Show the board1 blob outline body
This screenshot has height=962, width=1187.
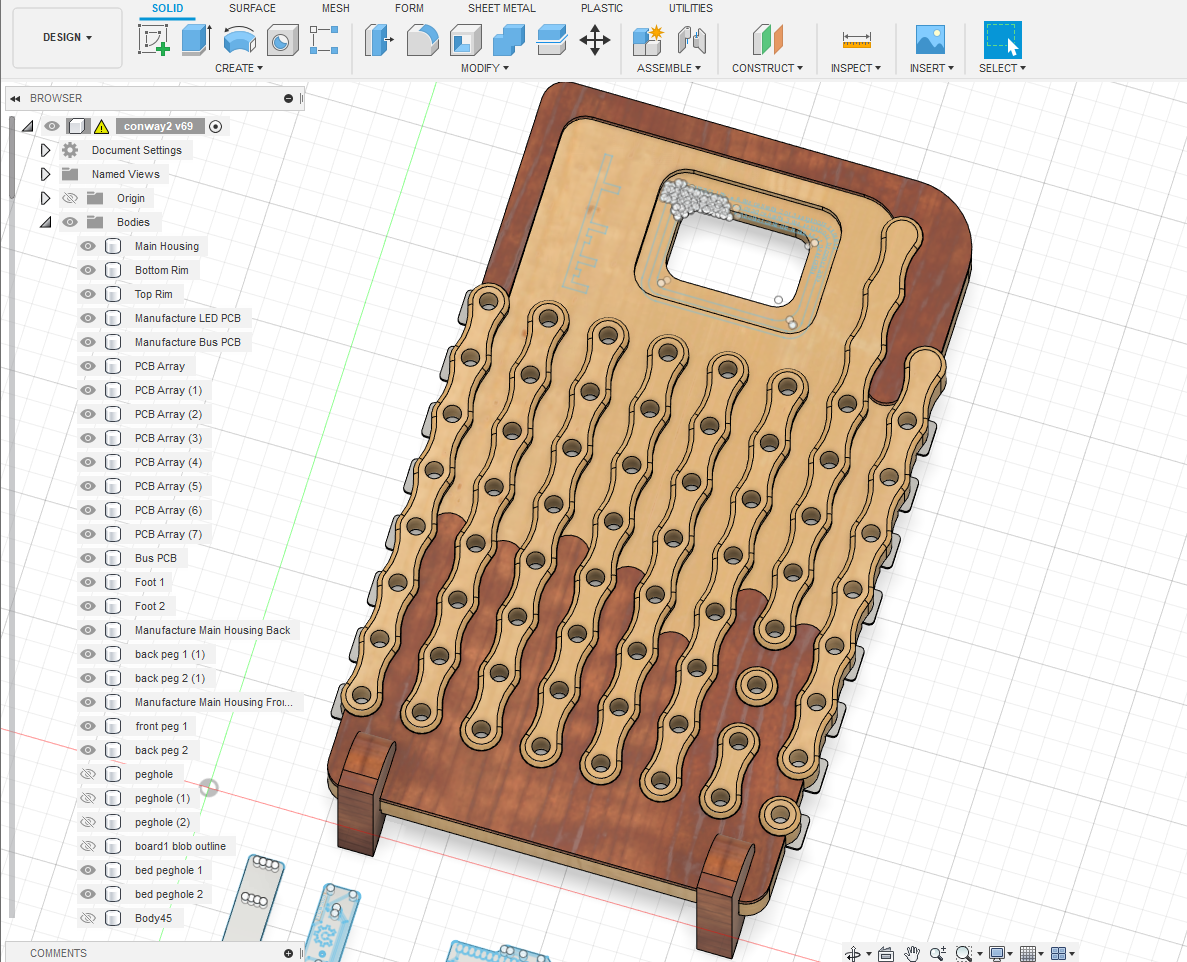88,846
